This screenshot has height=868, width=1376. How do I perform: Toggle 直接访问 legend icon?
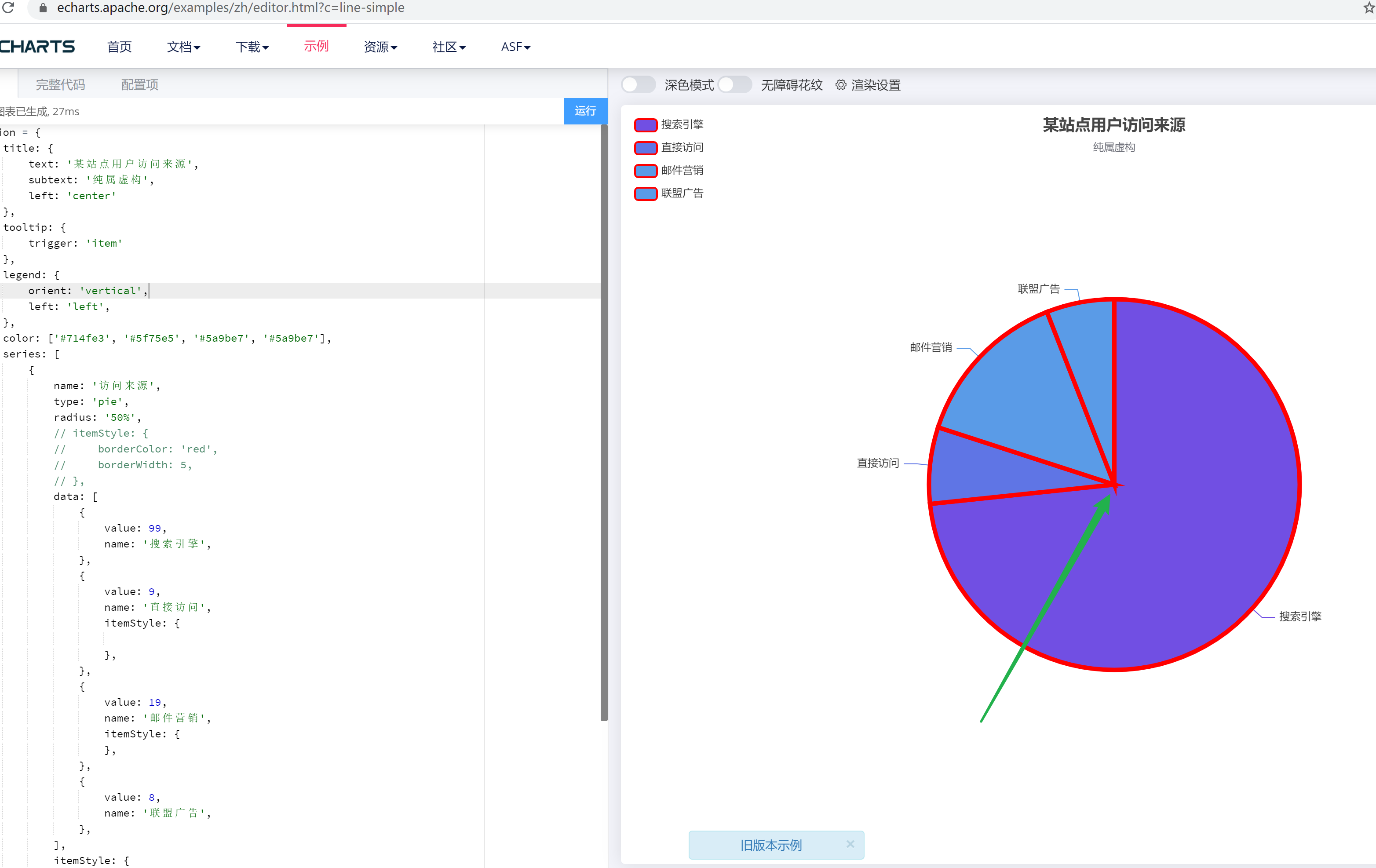tap(646, 147)
